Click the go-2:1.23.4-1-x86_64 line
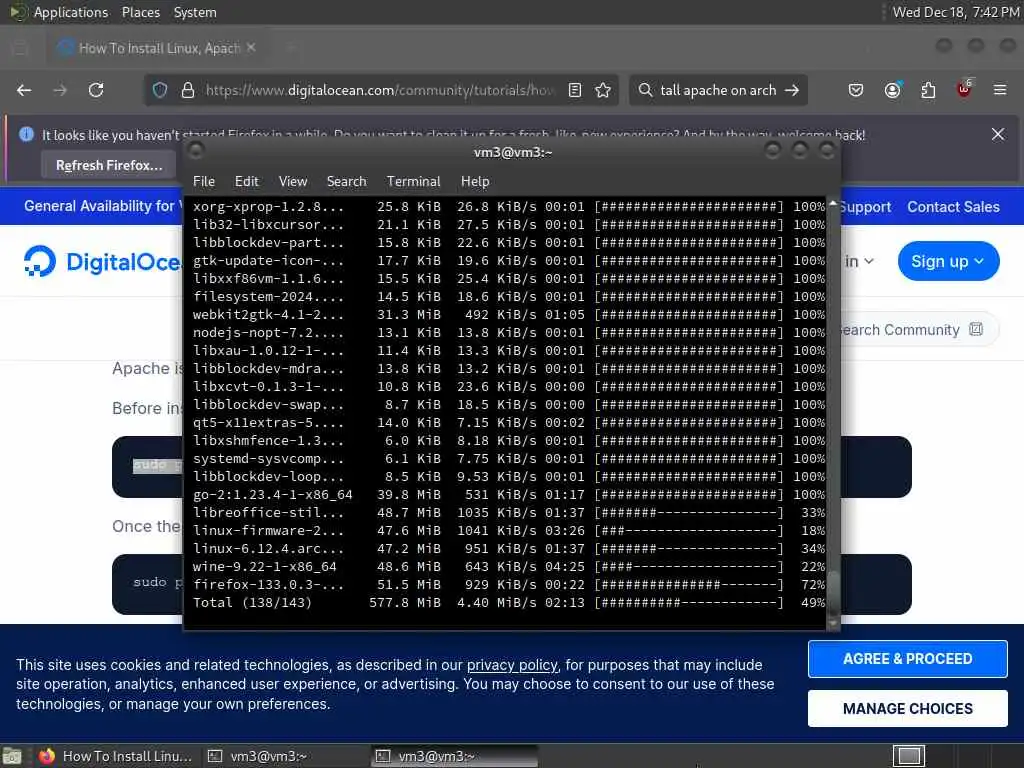1024x768 pixels. point(509,494)
